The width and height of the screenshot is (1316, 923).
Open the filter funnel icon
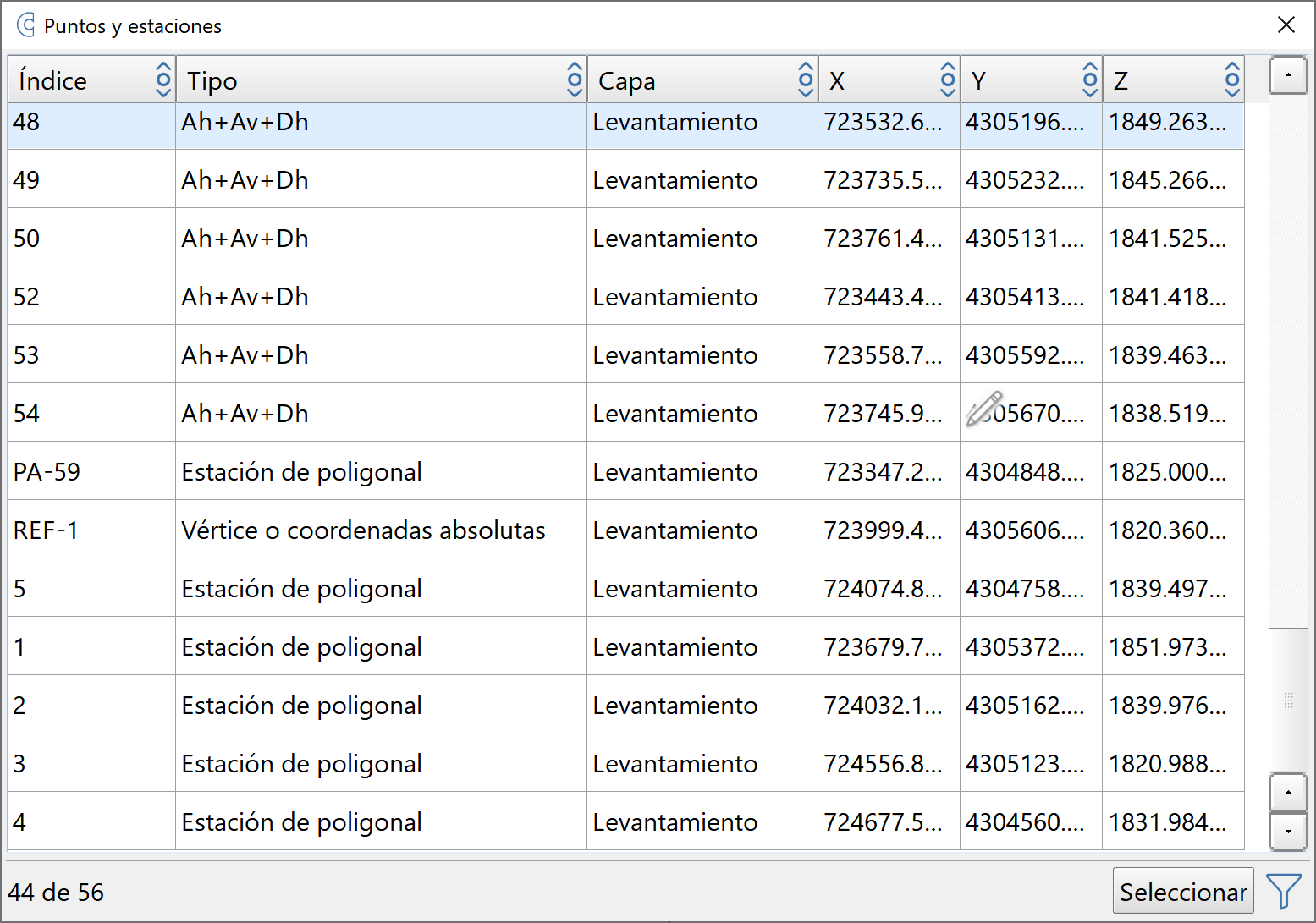1283,892
